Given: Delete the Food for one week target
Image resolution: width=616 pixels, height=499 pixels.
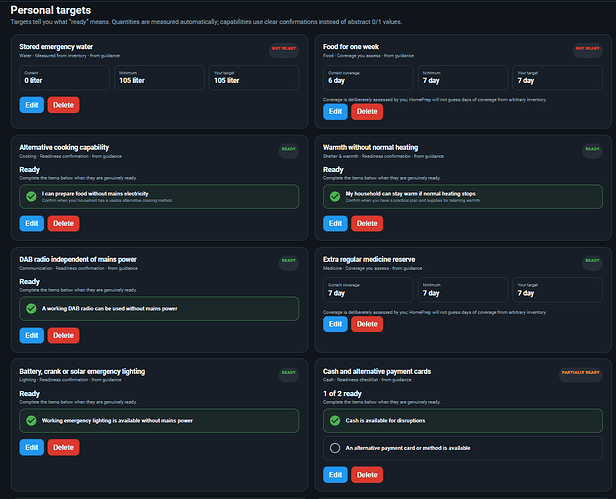Looking at the screenshot, I should (x=367, y=112).
